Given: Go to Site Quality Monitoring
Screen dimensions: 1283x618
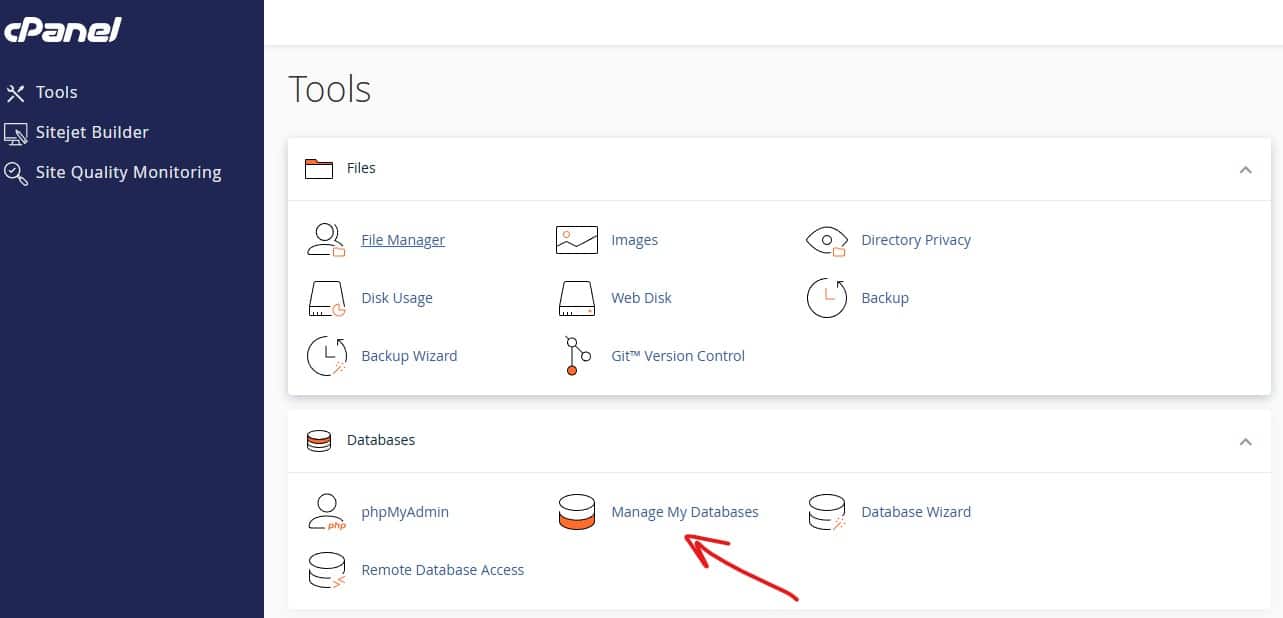Looking at the screenshot, I should coord(128,172).
